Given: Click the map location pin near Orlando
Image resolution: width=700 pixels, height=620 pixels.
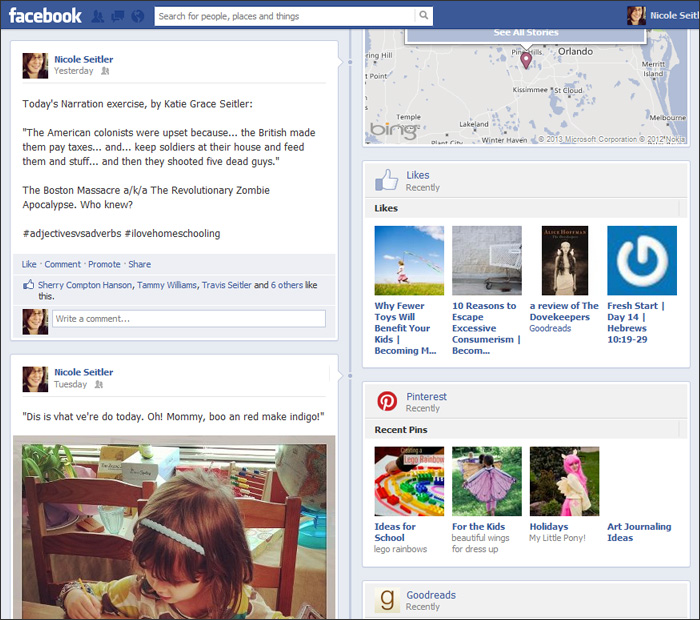Looking at the screenshot, I should [x=526, y=60].
